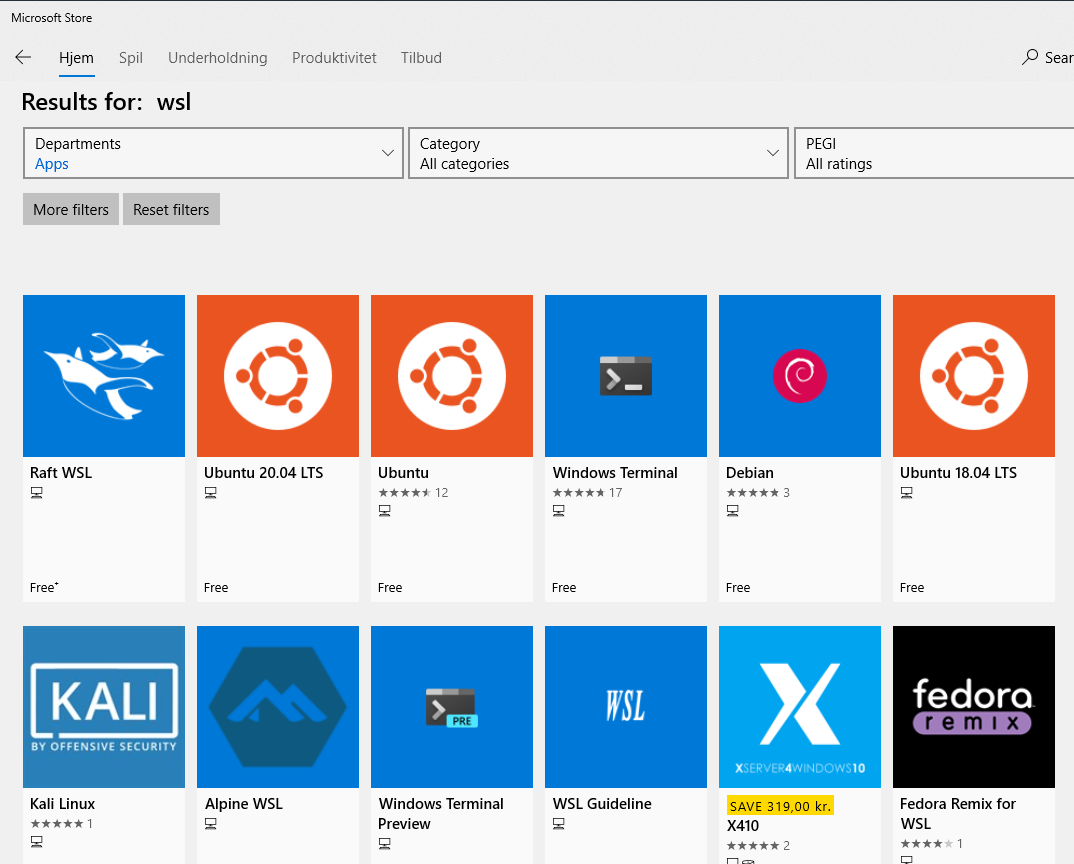Viewport: 1074px width, 864px height.
Task: Open the Windows Terminal Preview title link
Action: [x=441, y=813]
